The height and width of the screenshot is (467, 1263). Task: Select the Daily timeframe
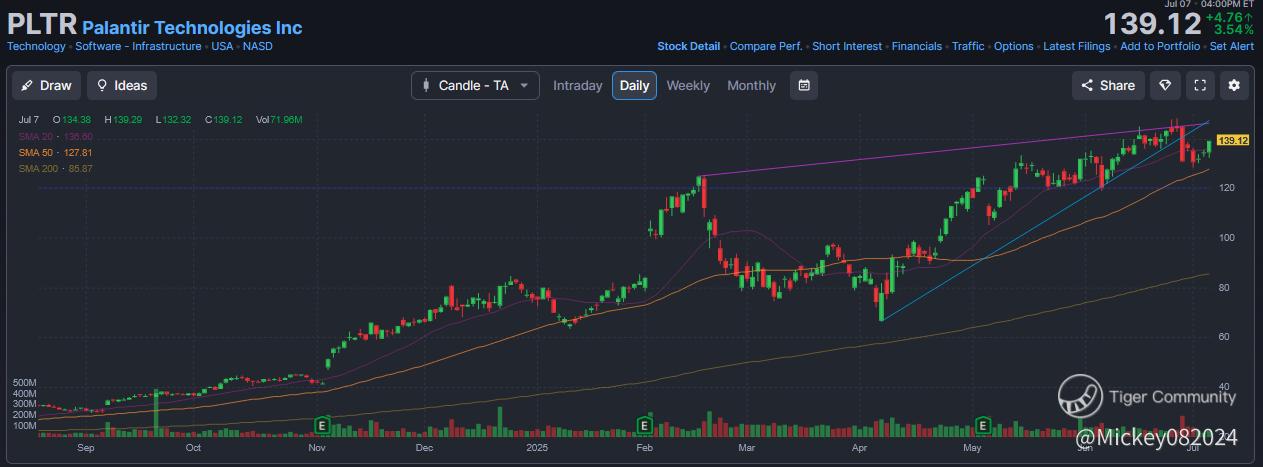coord(635,85)
